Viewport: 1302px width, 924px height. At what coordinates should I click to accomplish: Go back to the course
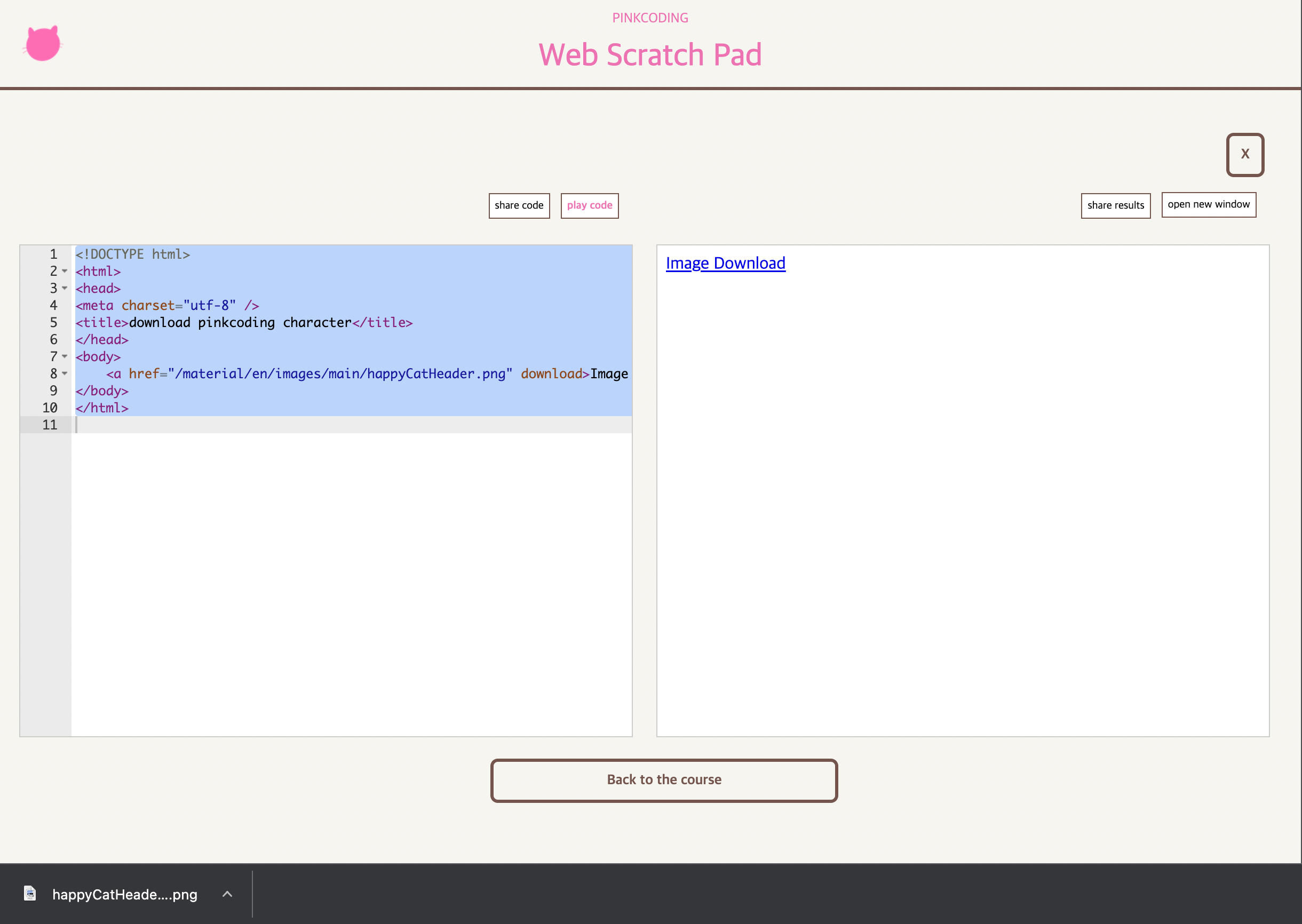[x=663, y=780]
